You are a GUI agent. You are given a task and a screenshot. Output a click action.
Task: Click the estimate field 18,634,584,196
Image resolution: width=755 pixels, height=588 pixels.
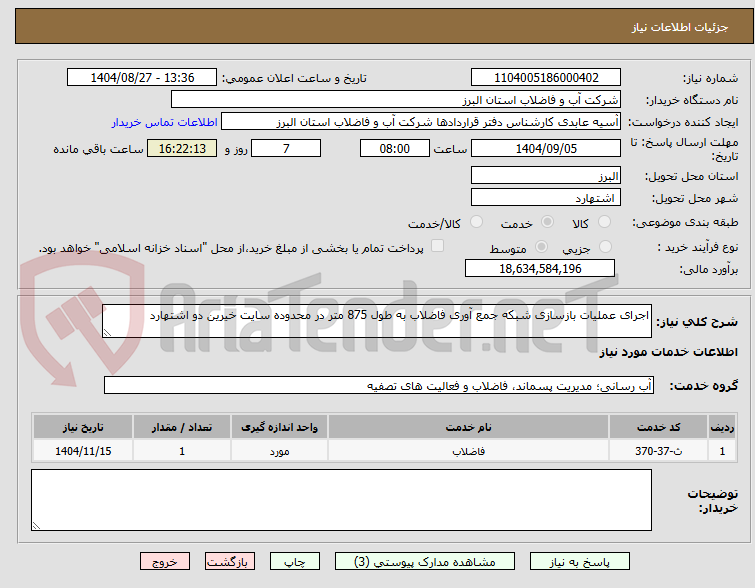[540, 268]
